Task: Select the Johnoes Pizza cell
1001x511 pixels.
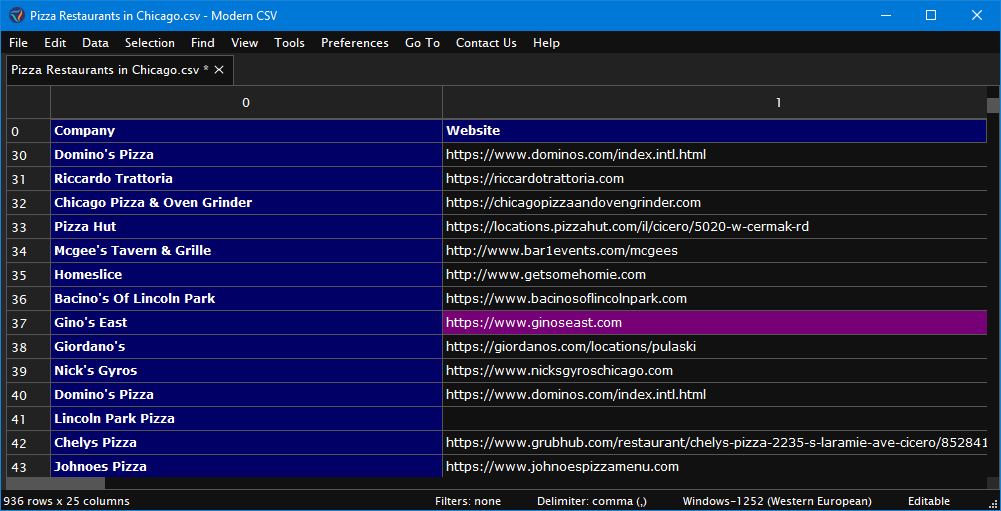Action: [246, 466]
